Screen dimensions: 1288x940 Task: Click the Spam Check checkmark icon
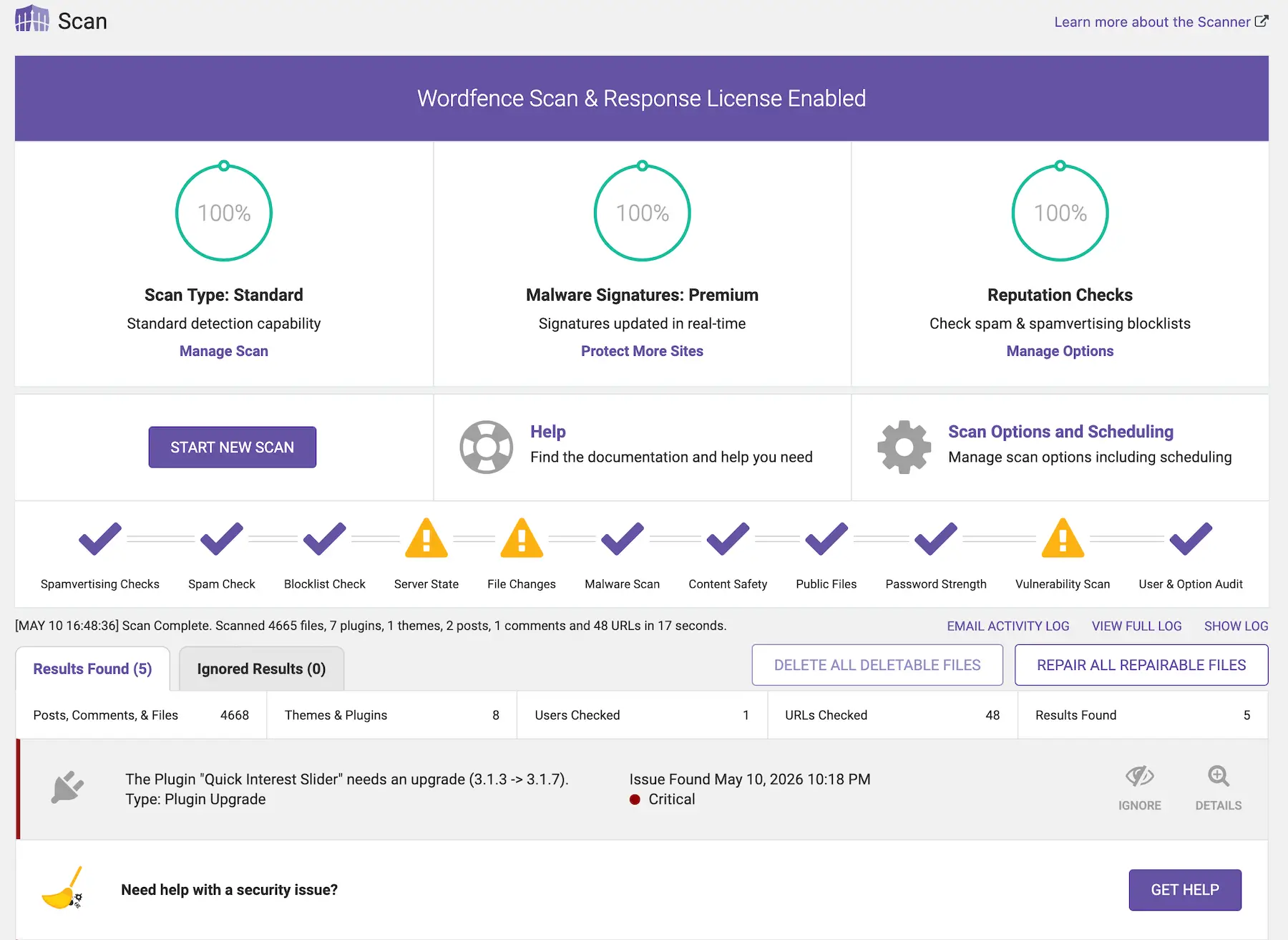pyautogui.click(x=222, y=538)
